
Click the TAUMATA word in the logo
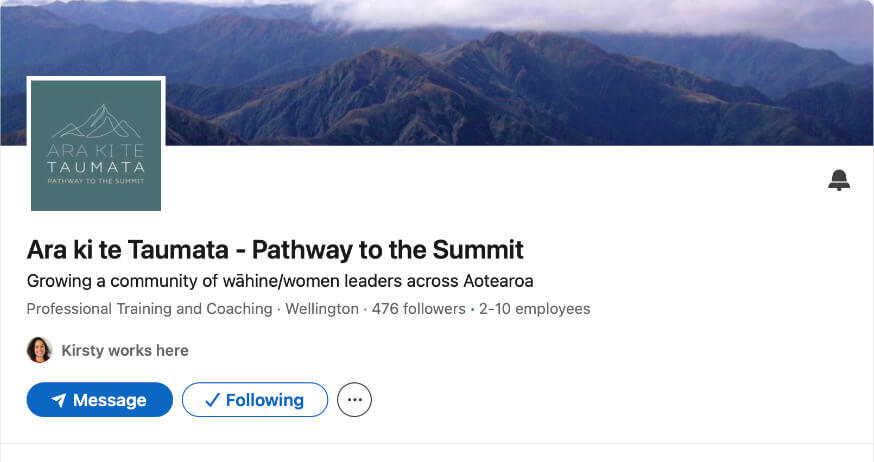coord(96,167)
